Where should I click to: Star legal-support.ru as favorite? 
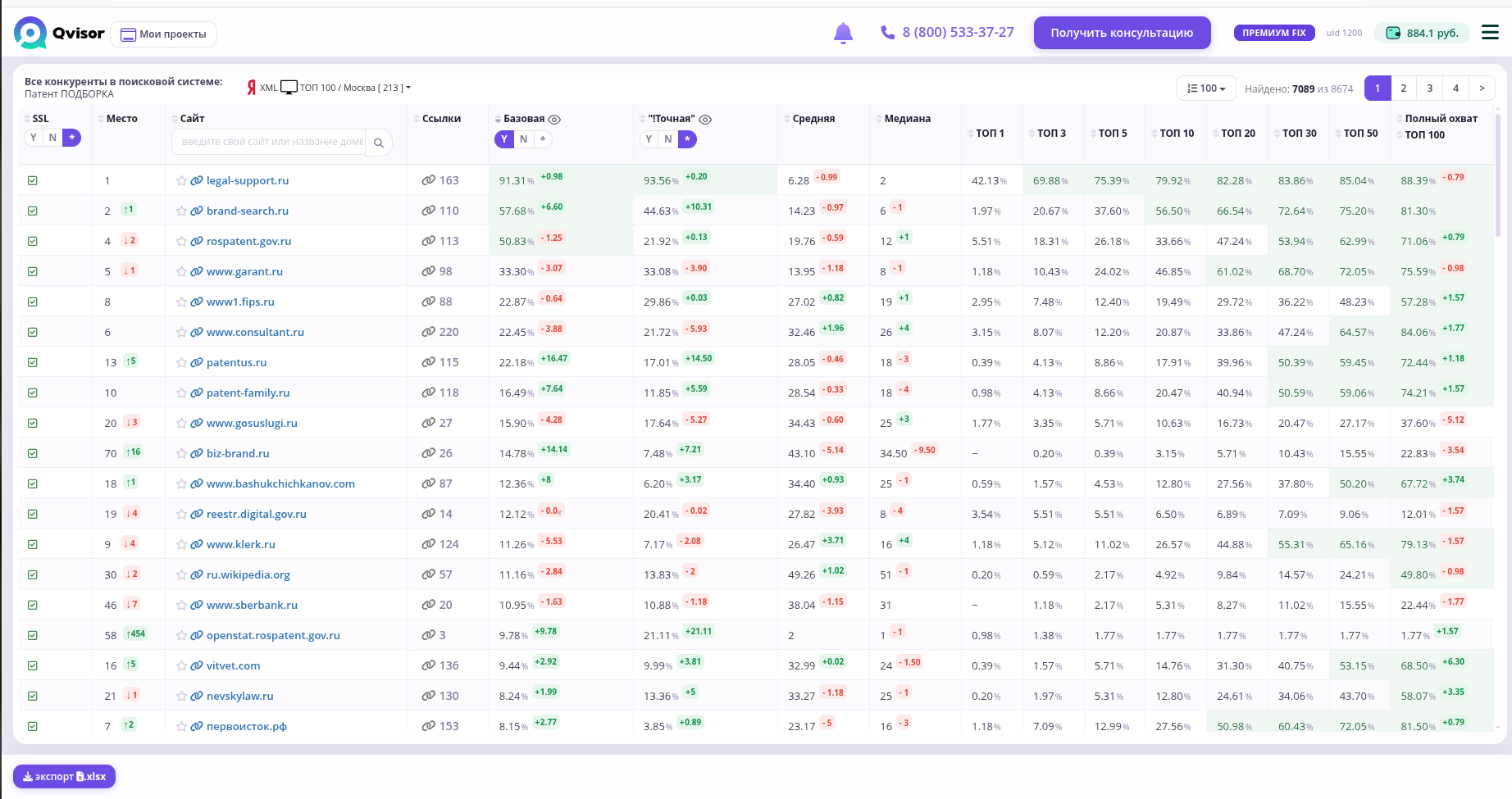click(x=181, y=181)
